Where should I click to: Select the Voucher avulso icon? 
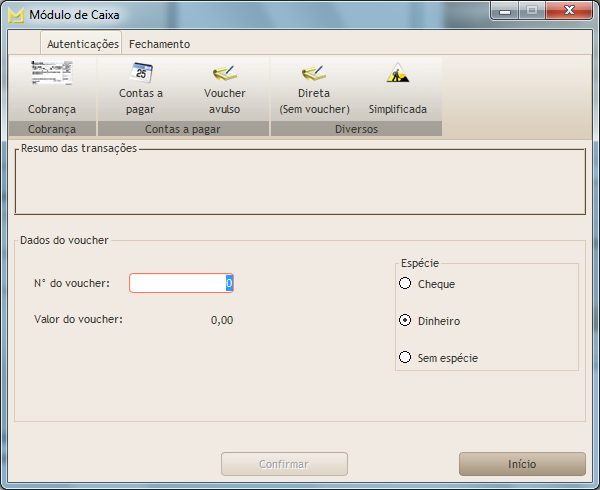(x=224, y=74)
